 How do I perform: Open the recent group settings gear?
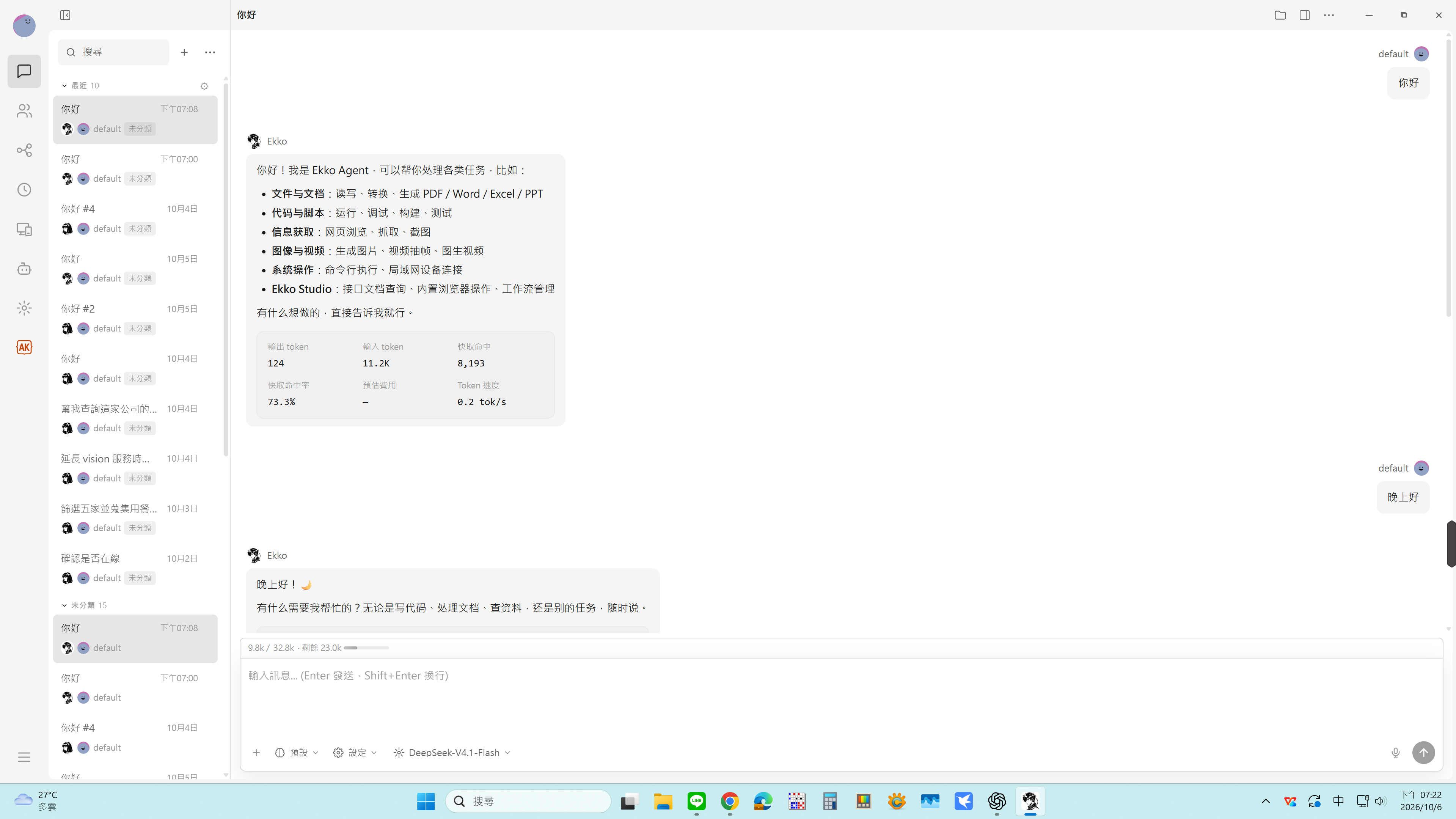204,86
